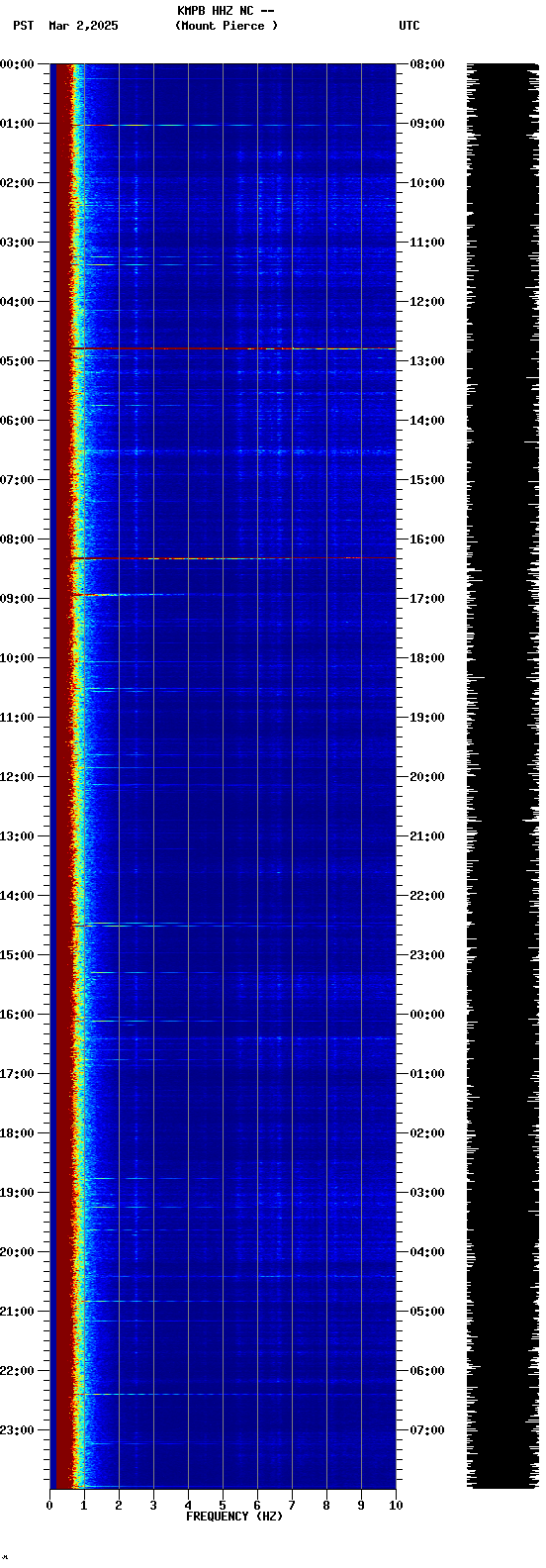Click the PST '15:00' time label
The height and width of the screenshot is (1568, 546).
pos(17,955)
